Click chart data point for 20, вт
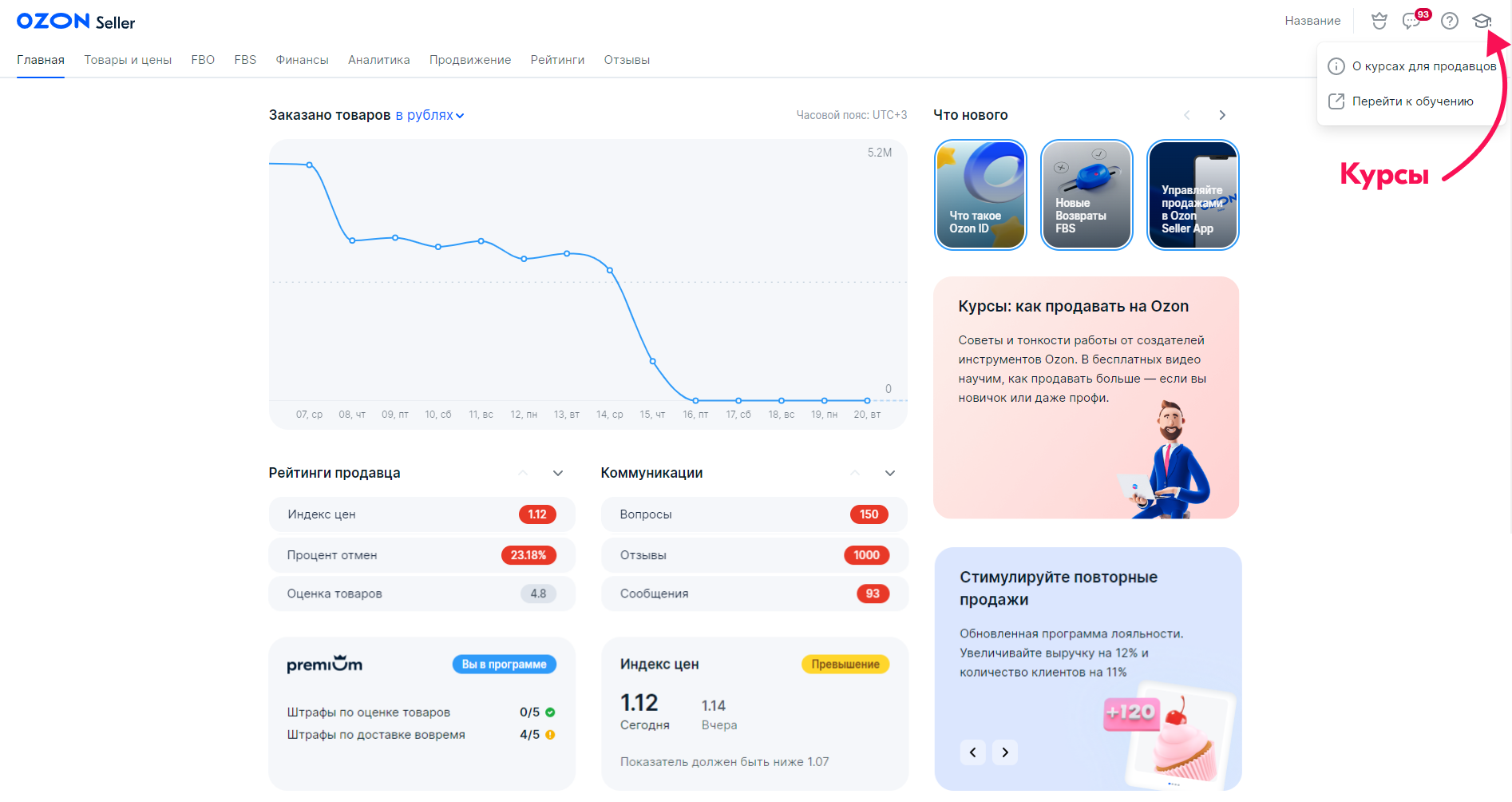The image size is (1512, 802). tap(867, 401)
